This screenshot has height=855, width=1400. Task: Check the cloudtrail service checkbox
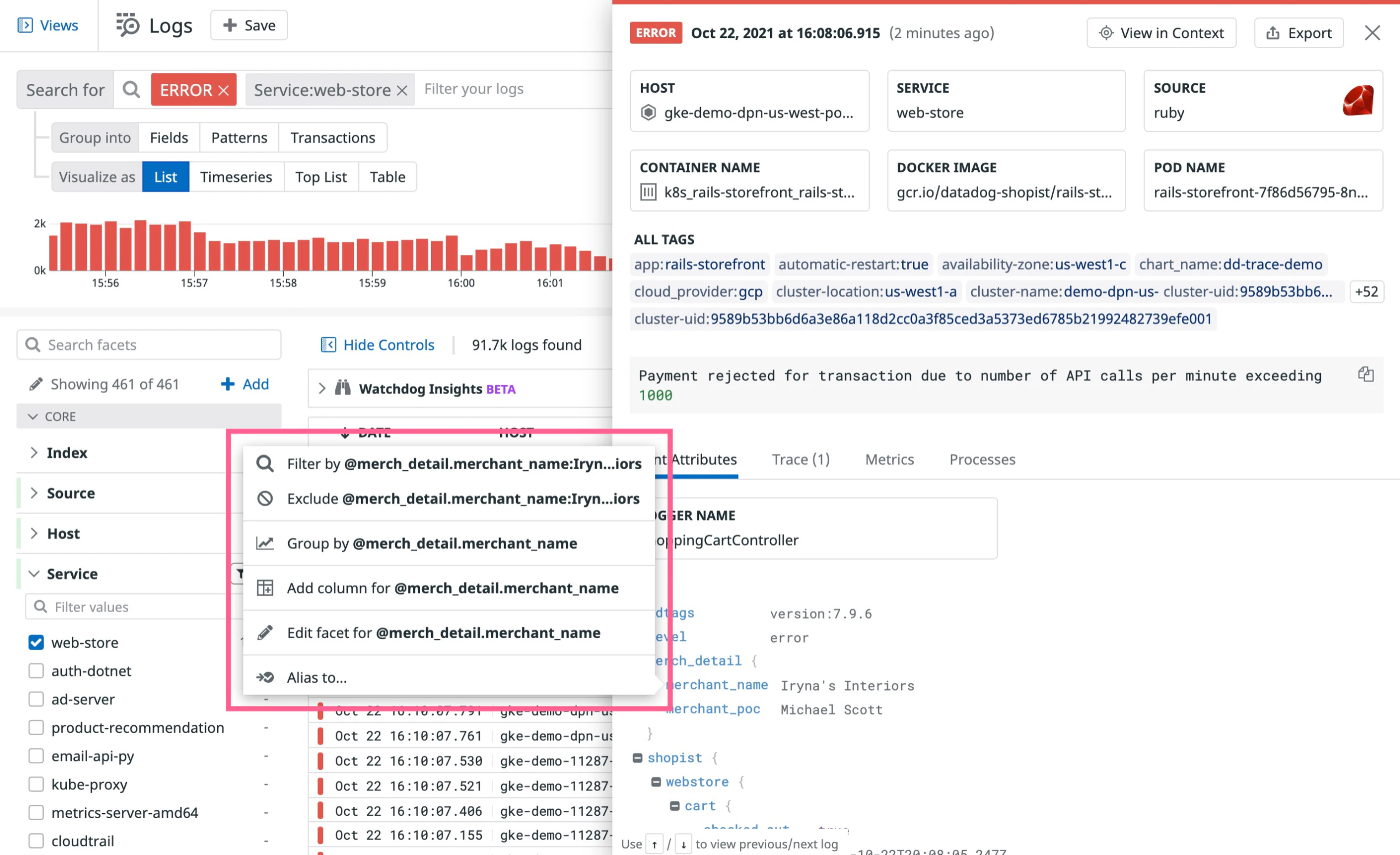coord(36,841)
